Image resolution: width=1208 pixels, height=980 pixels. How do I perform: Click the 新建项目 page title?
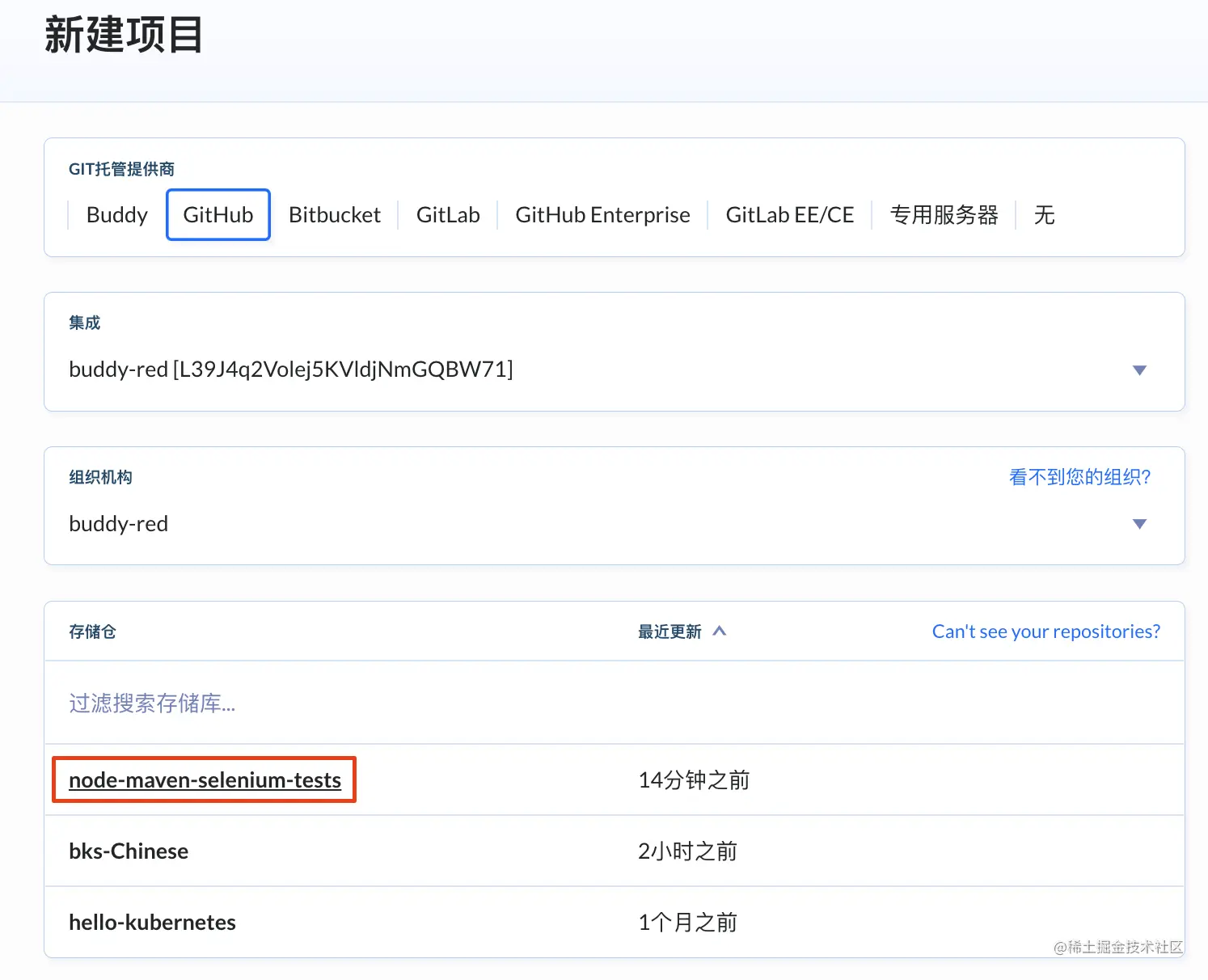click(124, 36)
